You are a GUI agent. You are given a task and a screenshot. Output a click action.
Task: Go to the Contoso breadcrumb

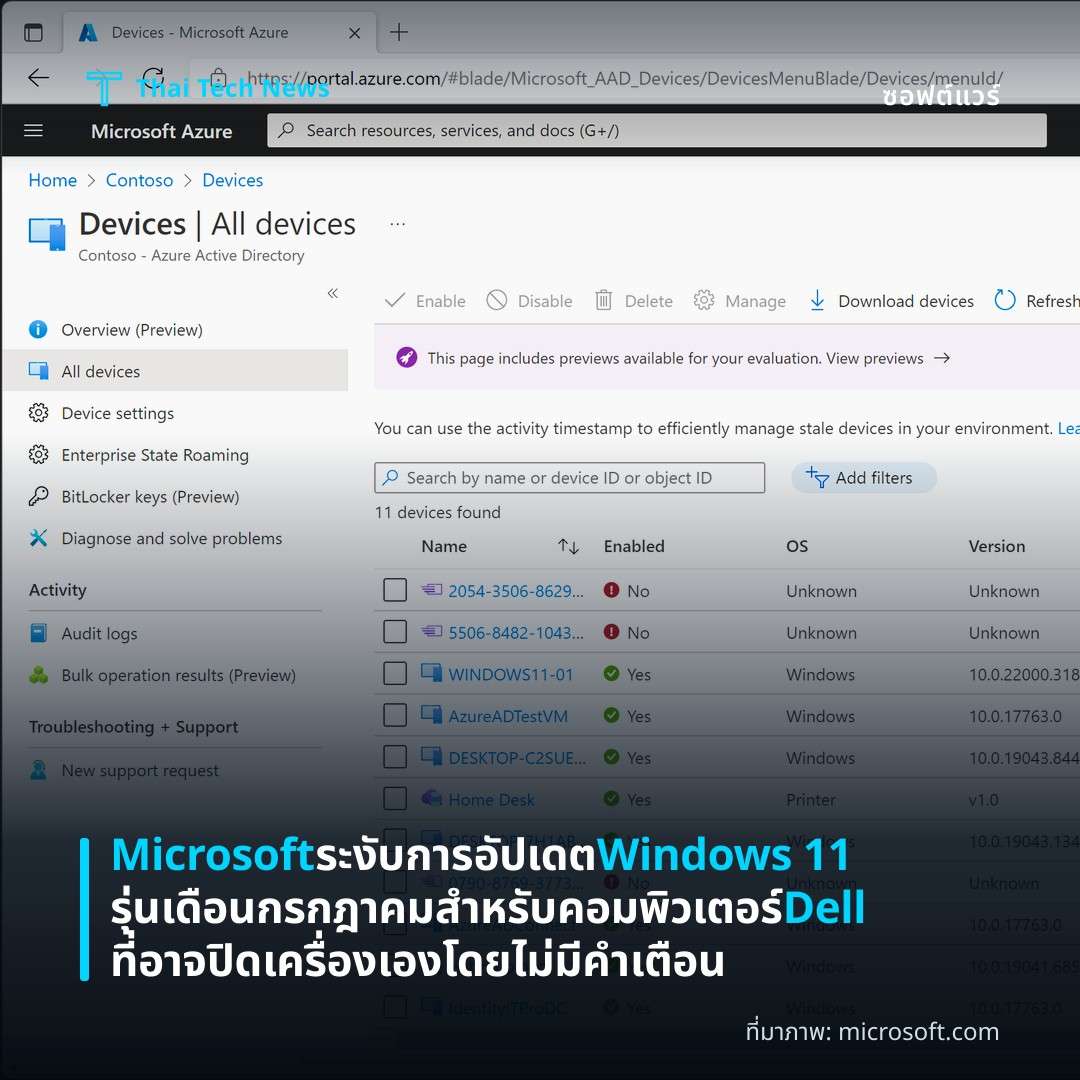click(139, 180)
